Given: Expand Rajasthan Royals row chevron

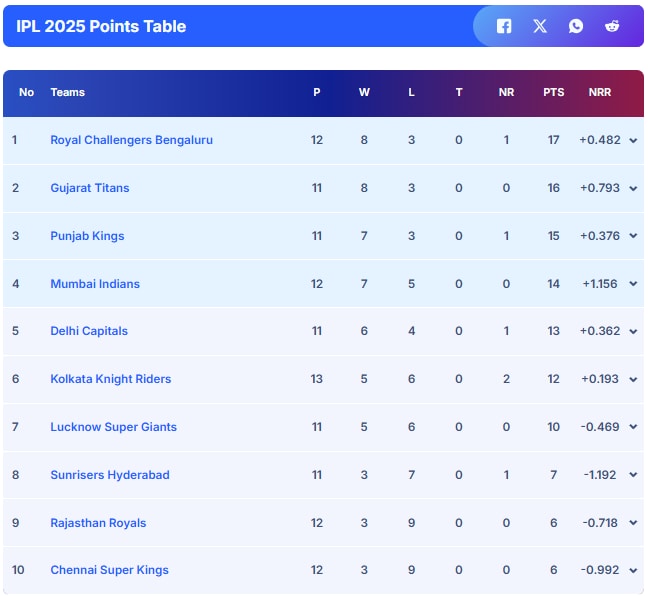Looking at the screenshot, I should pos(633,523).
